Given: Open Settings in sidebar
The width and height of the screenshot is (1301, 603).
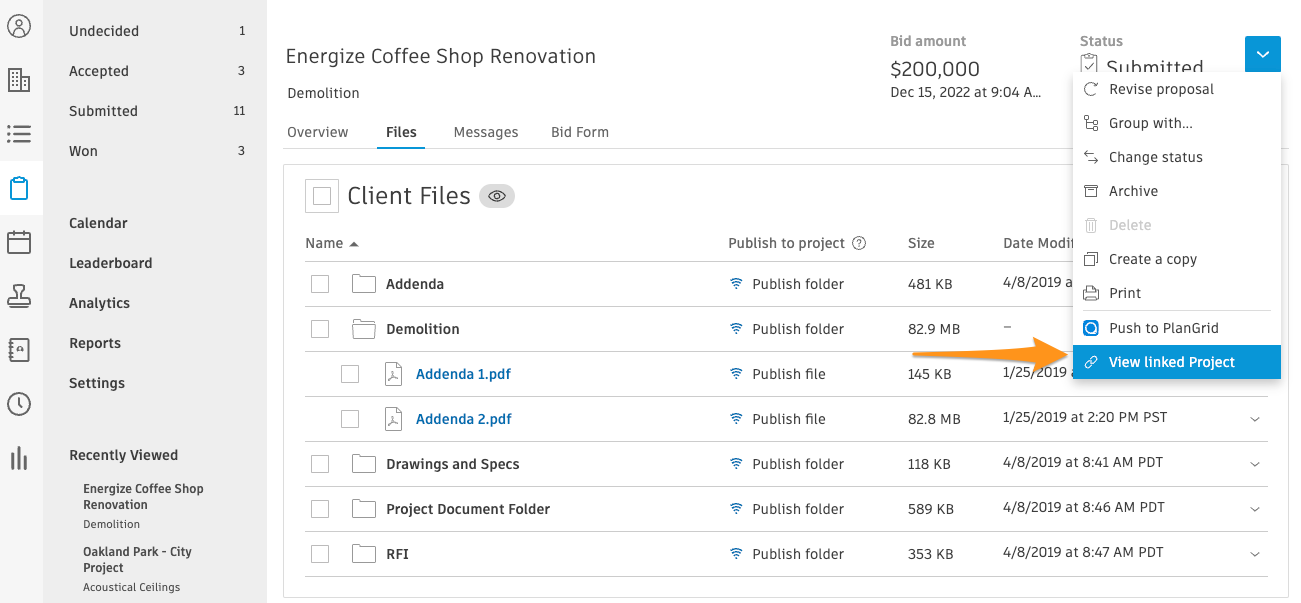Looking at the screenshot, I should [x=97, y=383].
